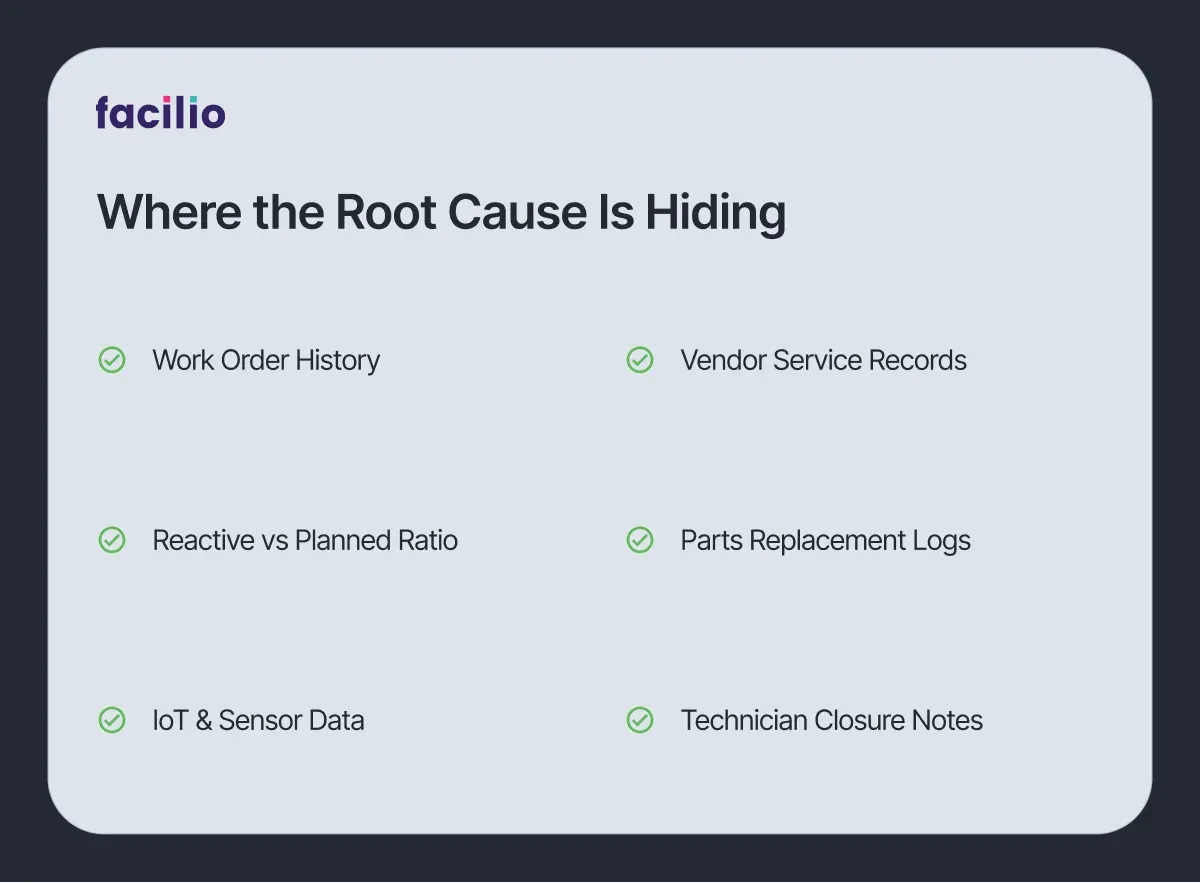Expand the Technician Closure Notes item
Viewport: 1200px width, 883px height.
click(831, 720)
